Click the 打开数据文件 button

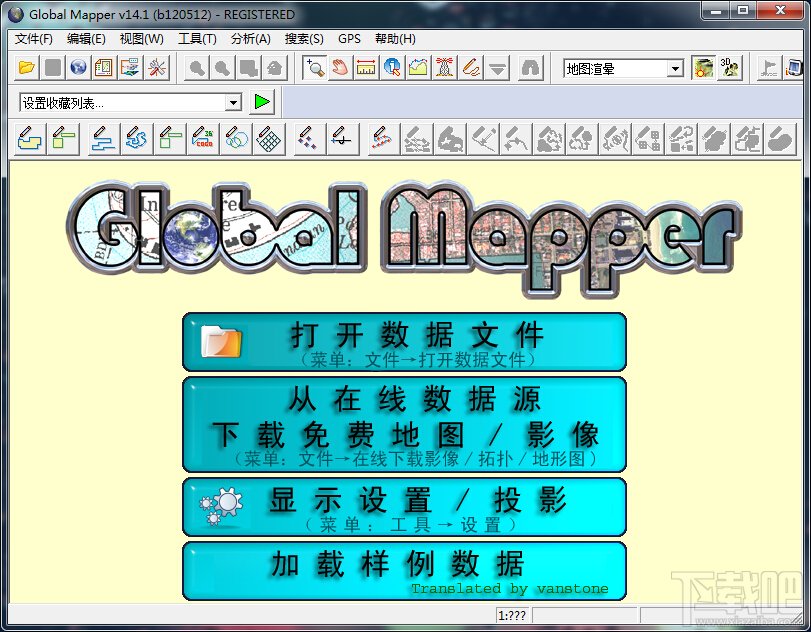404,342
